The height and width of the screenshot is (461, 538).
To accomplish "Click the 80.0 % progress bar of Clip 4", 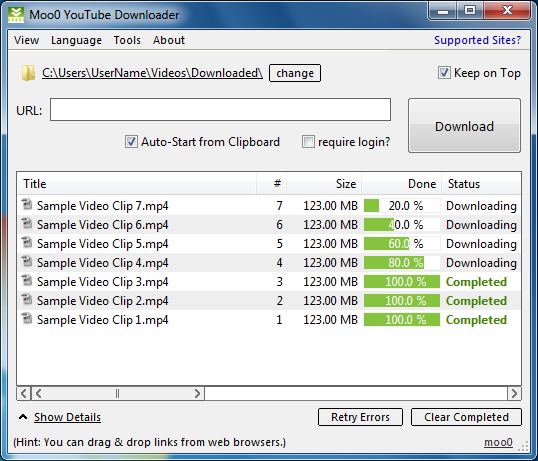I will (x=402, y=263).
